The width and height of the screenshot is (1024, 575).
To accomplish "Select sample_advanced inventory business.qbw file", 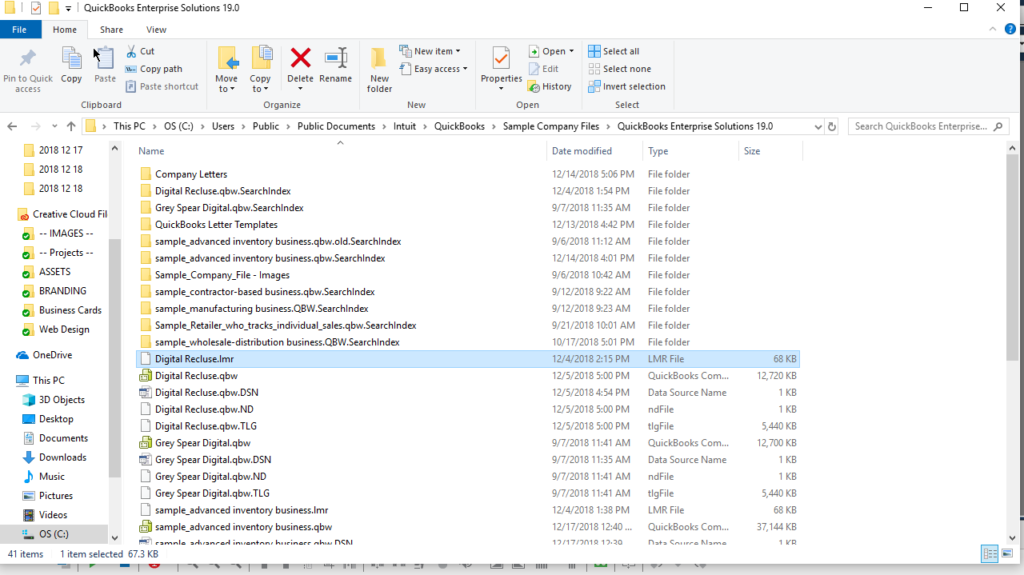I will point(236,527).
